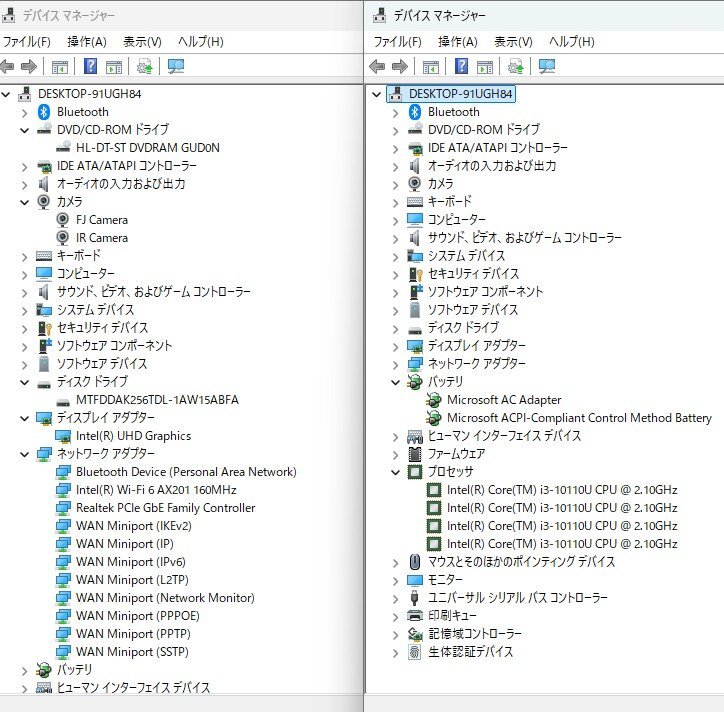Collapse カメラ node in left window
Viewport: 724px width, 712px height.
click(24, 202)
